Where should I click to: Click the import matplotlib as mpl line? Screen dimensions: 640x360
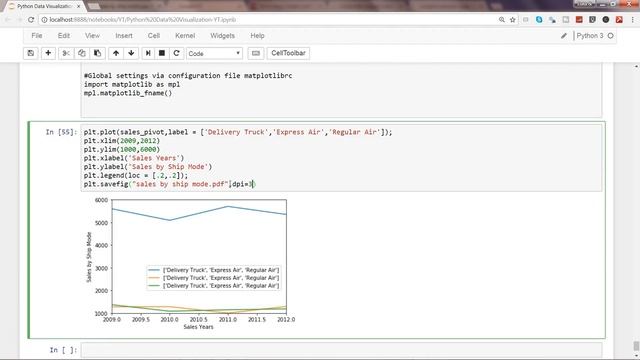(132, 84)
